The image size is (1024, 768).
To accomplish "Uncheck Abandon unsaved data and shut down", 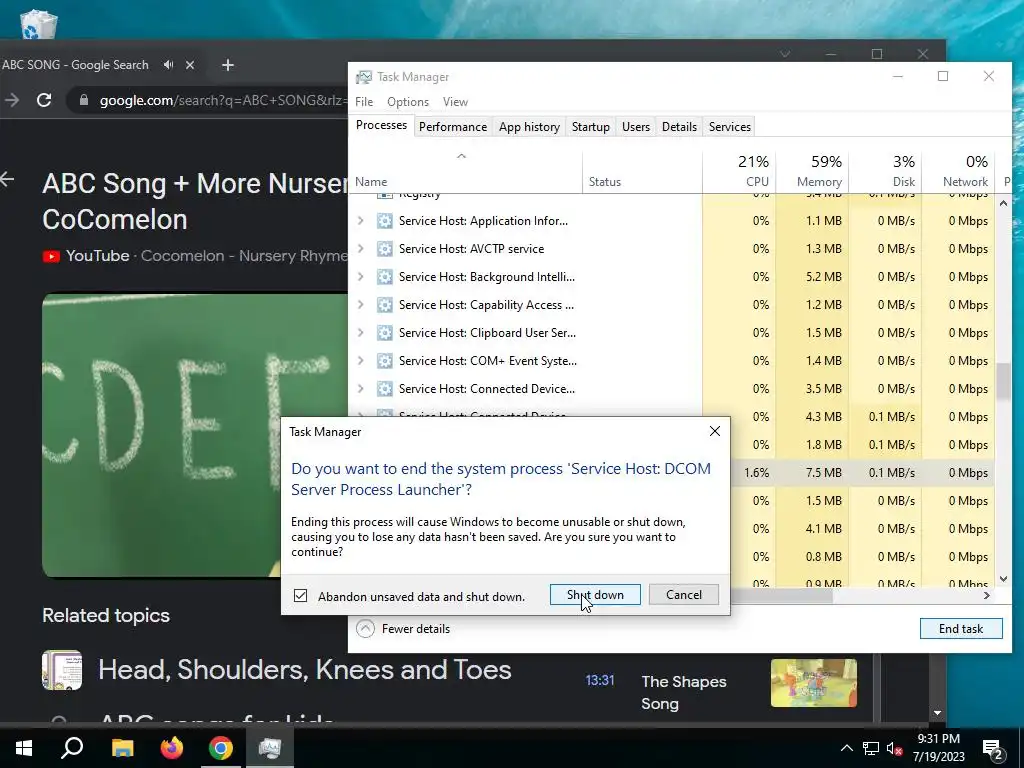I will 300,596.
